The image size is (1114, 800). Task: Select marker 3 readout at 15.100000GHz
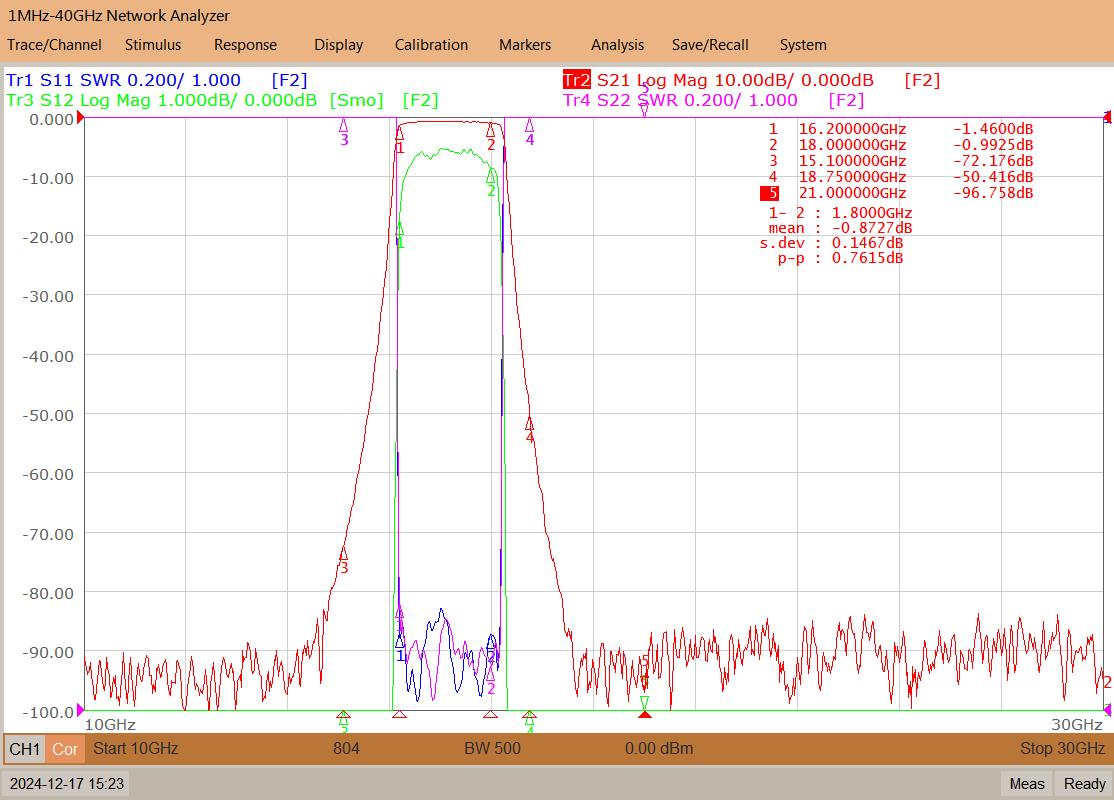pos(900,161)
